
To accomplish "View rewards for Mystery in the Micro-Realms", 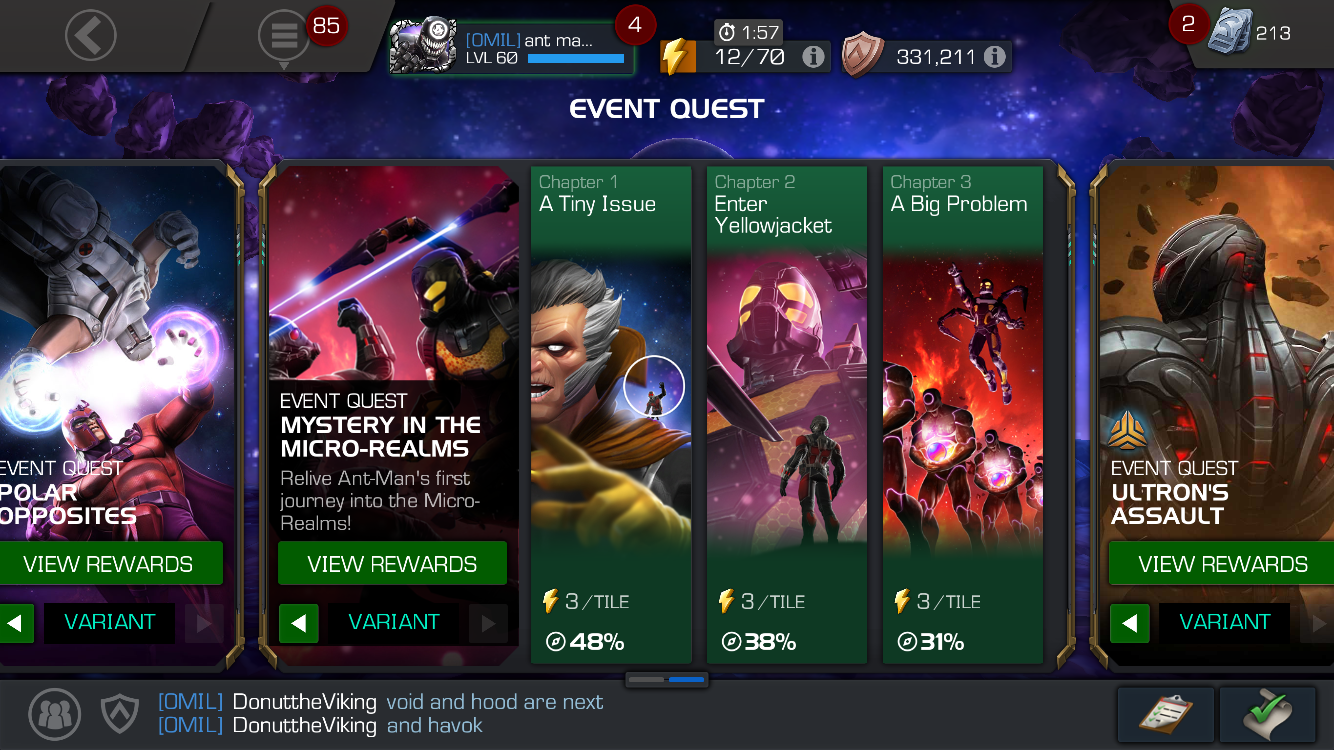I will (392, 564).
